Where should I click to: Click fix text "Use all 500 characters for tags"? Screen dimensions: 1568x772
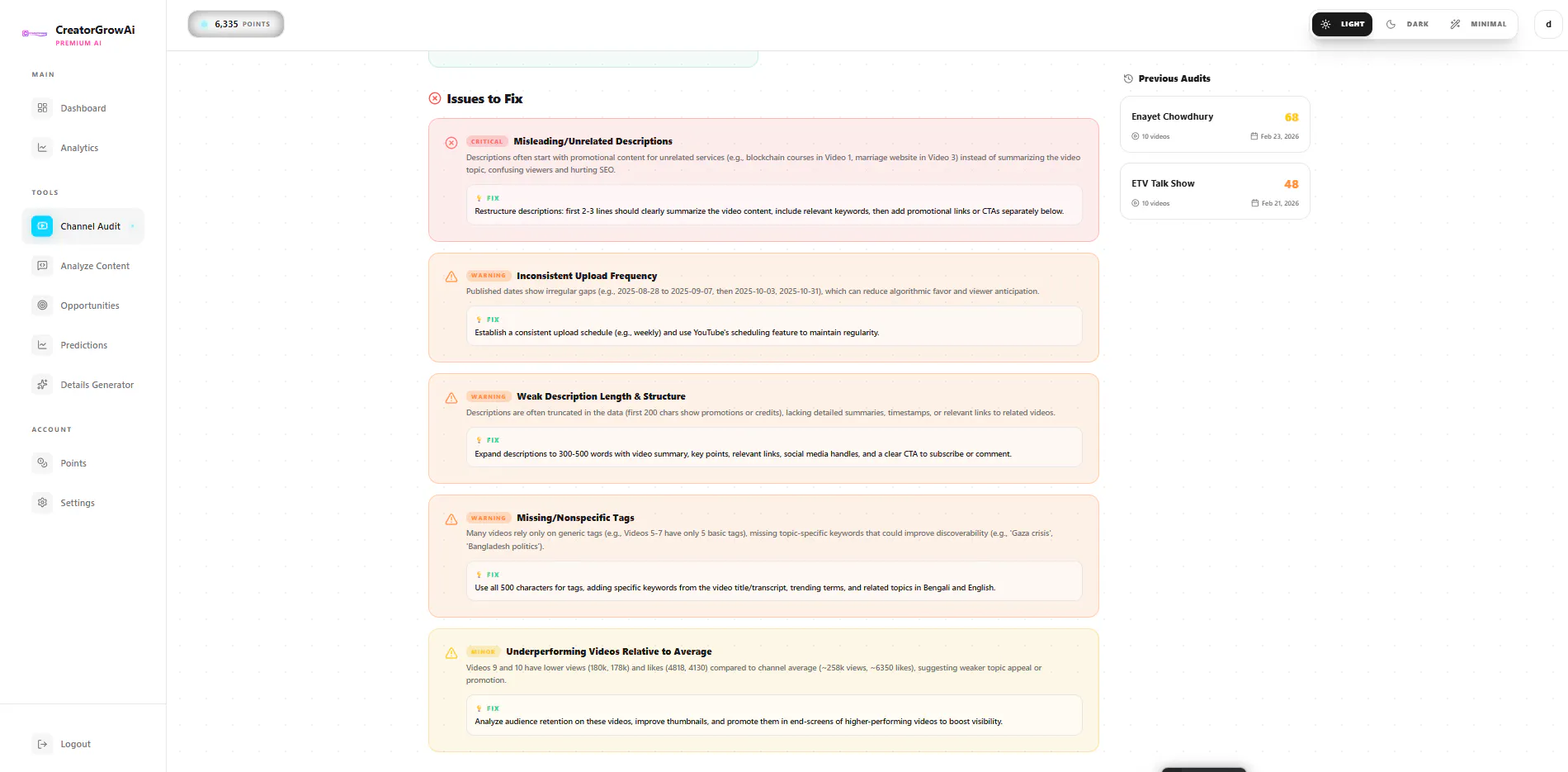tap(734, 588)
